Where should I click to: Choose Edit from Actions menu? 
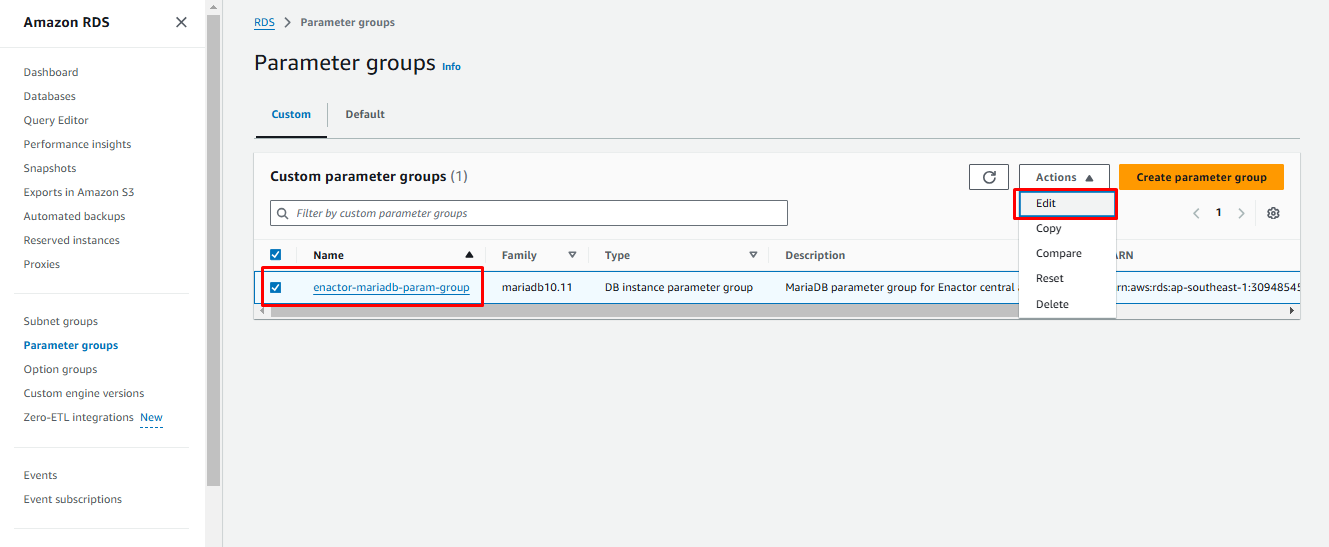pos(1046,204)
